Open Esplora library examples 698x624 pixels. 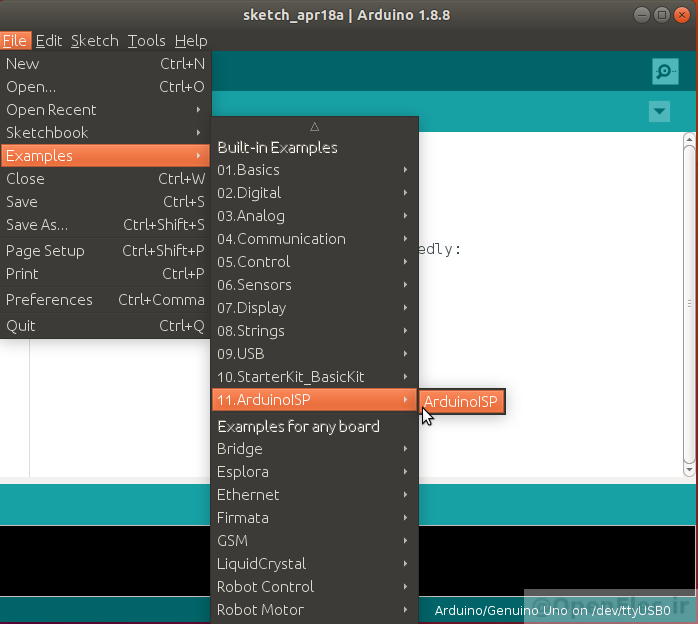314,472
